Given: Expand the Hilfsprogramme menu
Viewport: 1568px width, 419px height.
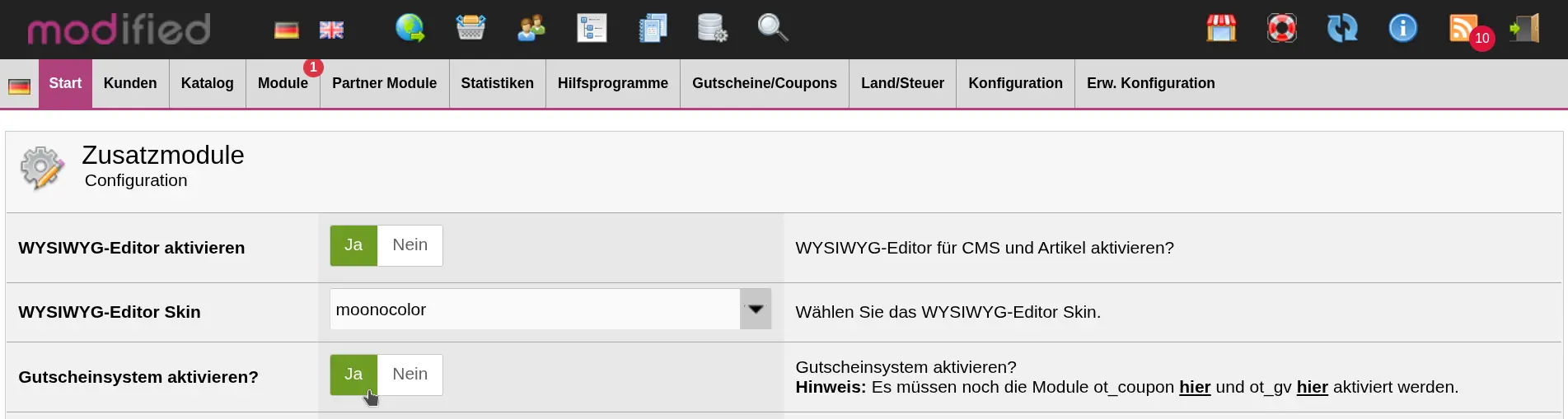Looking at the screenshot, I should click(x=612, y=83).
